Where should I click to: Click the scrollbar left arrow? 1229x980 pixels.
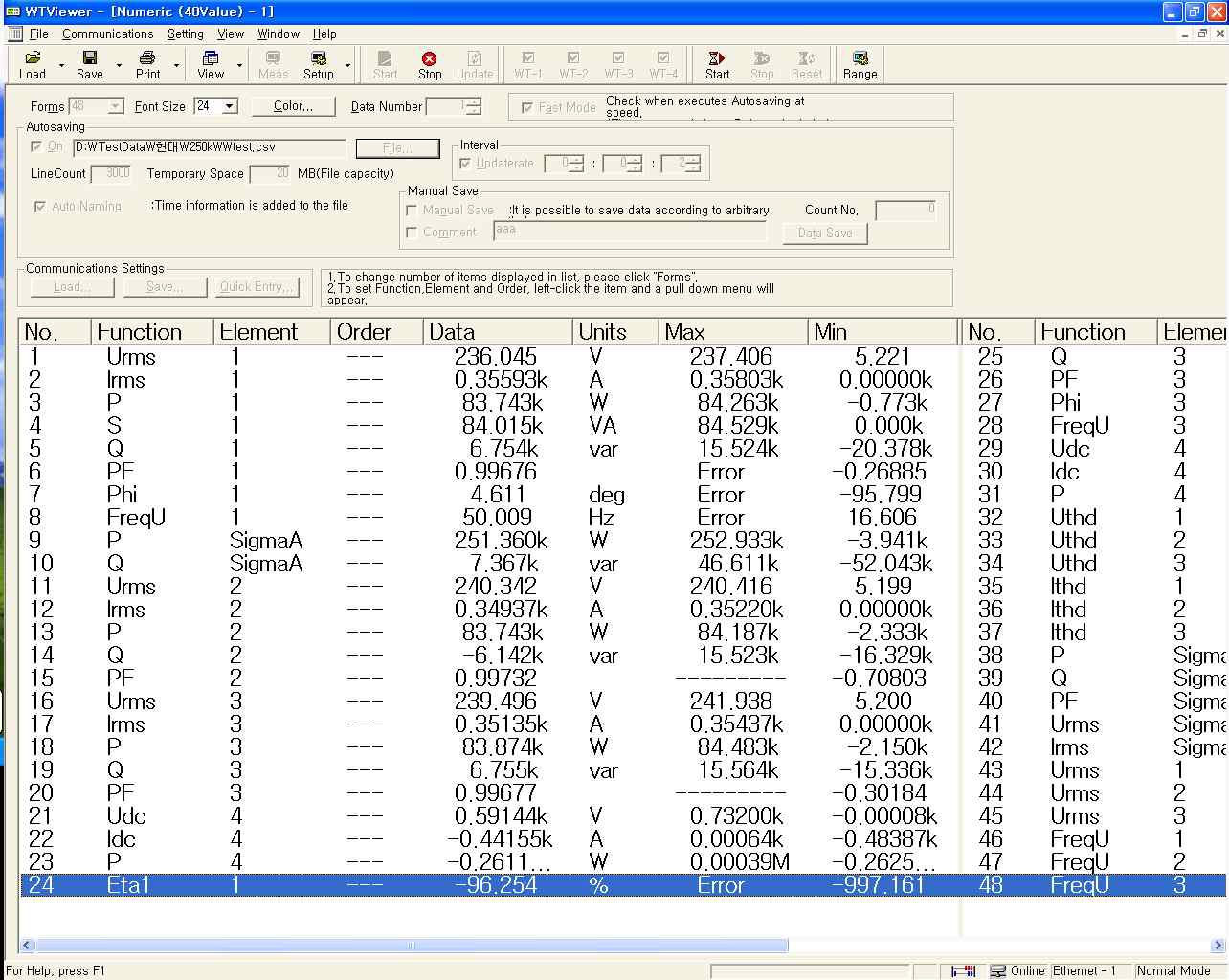pyautogui.click(x=27, y=946)
